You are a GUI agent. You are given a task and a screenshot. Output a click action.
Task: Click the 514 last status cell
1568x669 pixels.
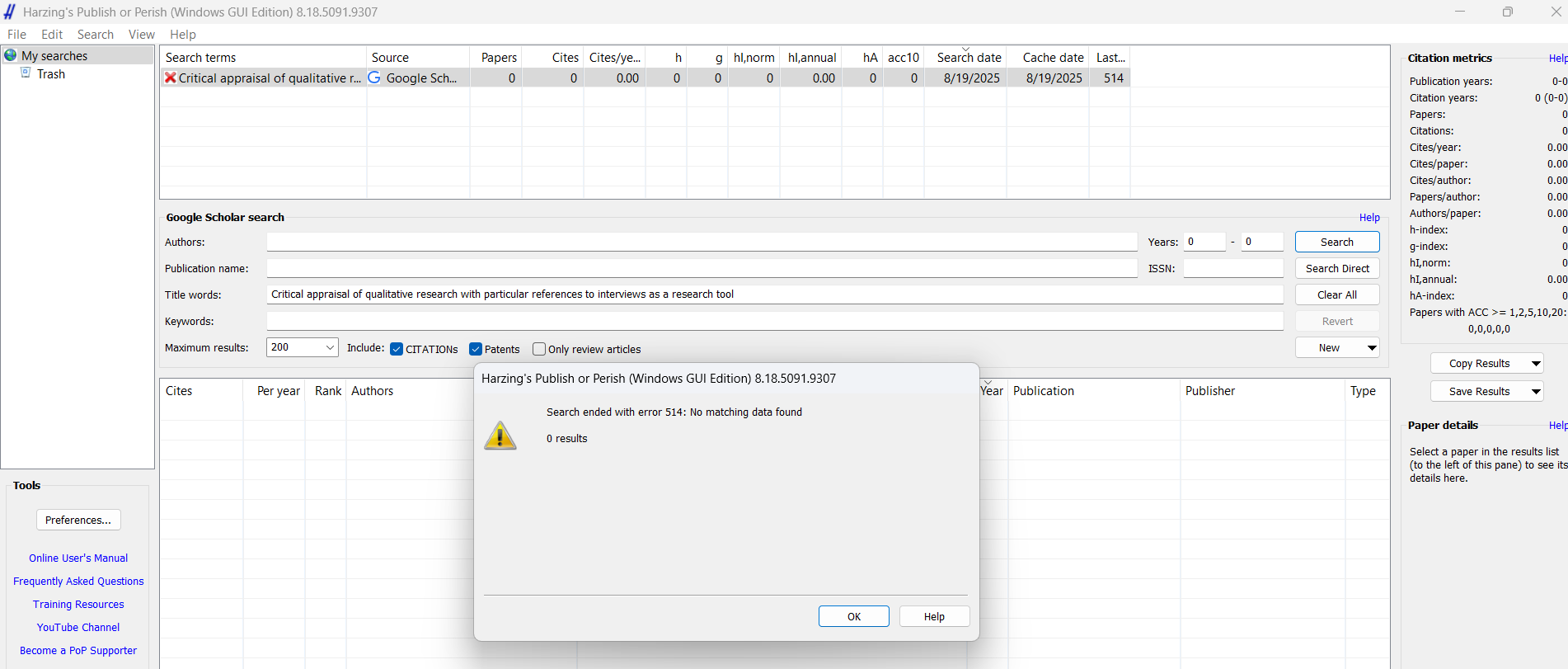tap(1110, 78)
